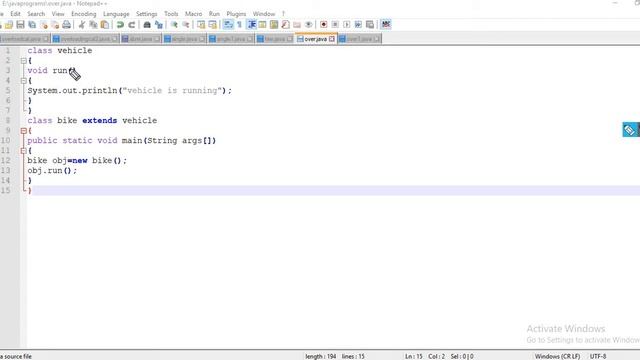Open the Run menu

214,14
